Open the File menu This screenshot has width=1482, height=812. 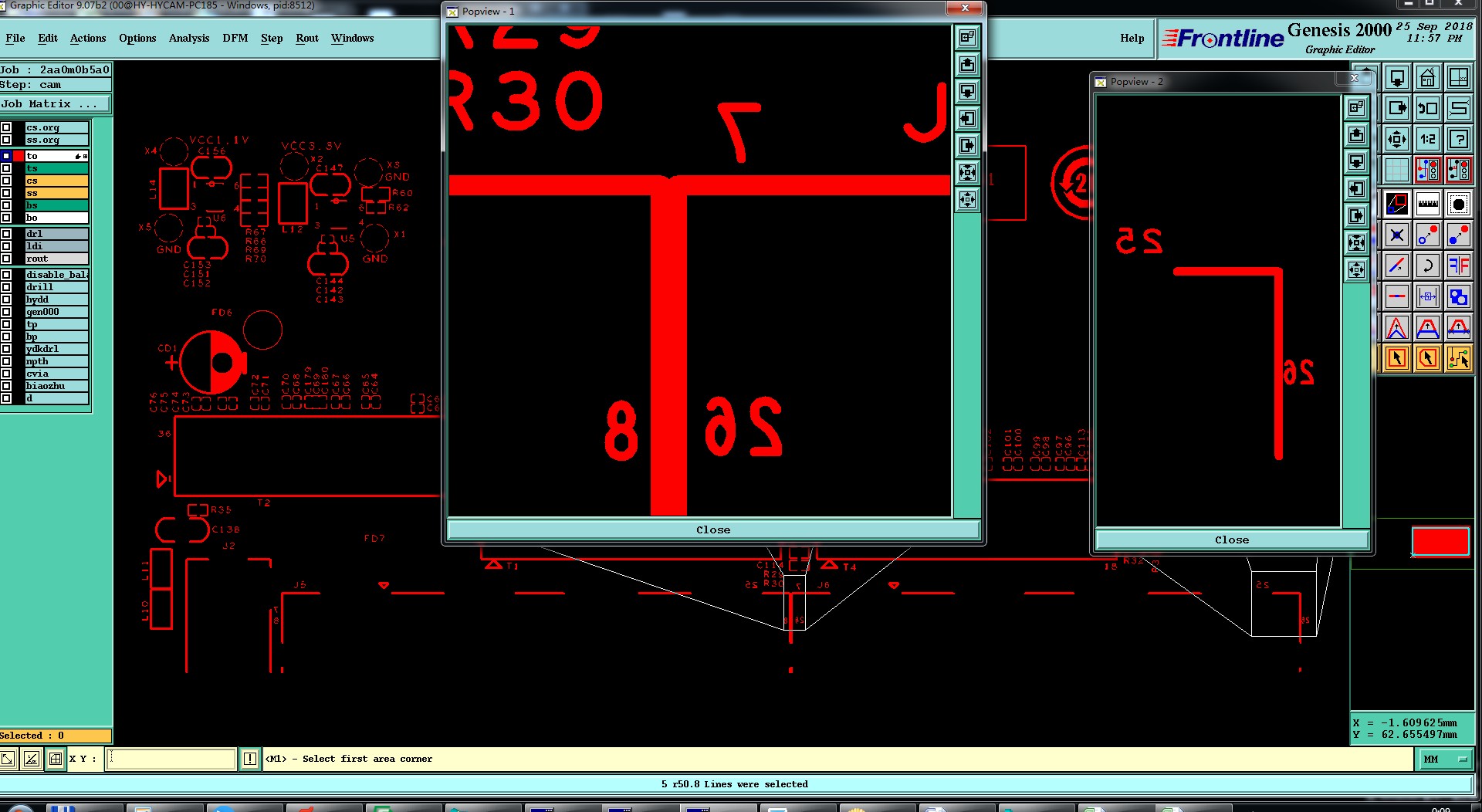coord(15,38)
